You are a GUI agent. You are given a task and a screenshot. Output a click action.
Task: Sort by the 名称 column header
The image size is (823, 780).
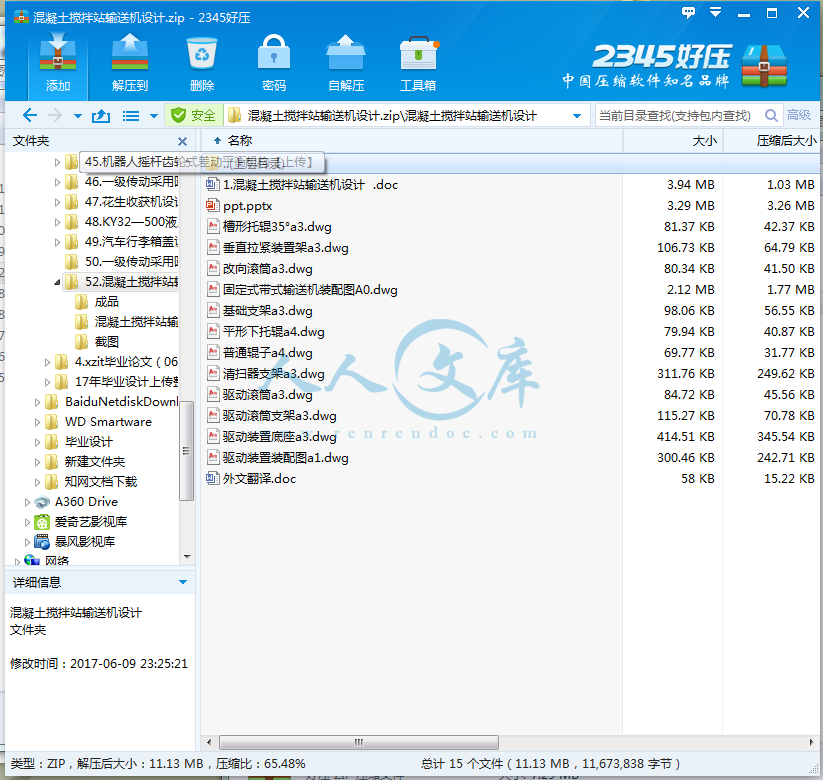click(240, 141)
